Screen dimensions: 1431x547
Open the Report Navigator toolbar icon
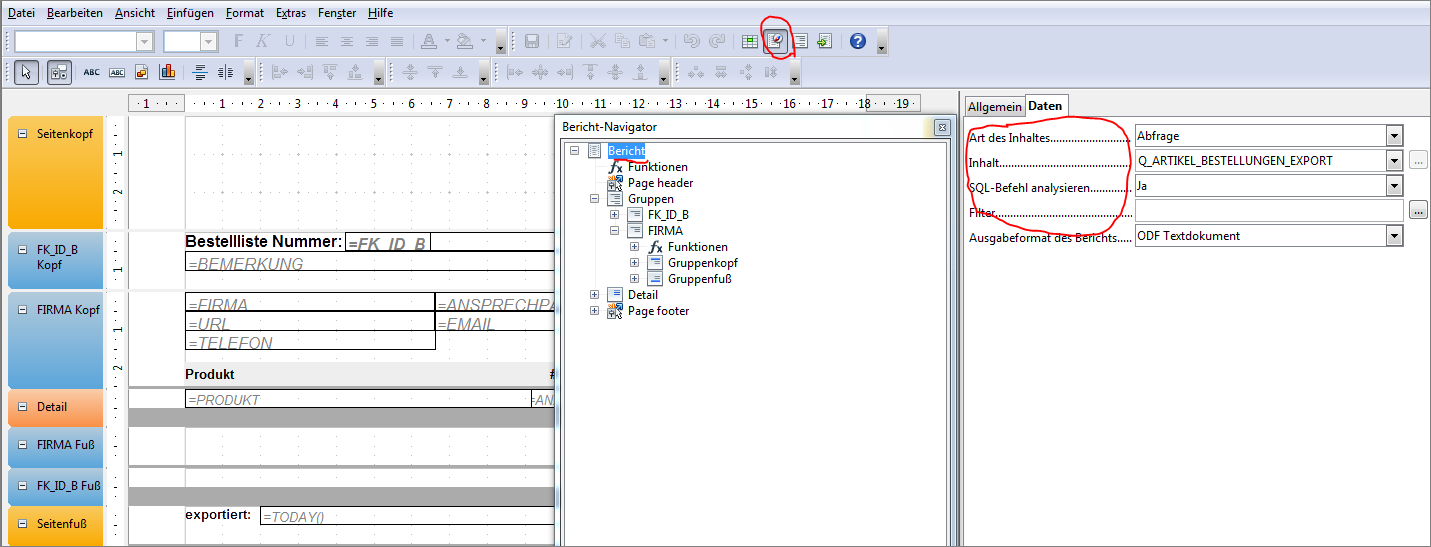775,41
